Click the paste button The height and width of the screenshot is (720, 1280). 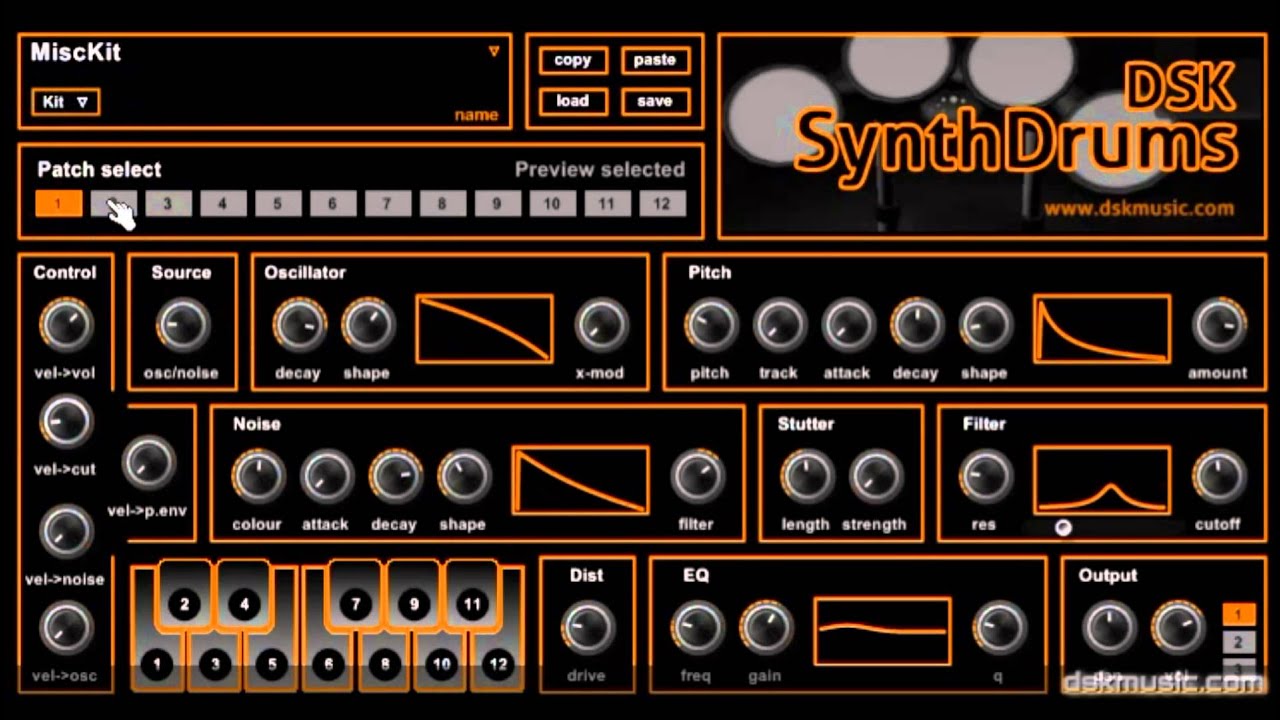[x=655, y=60]
